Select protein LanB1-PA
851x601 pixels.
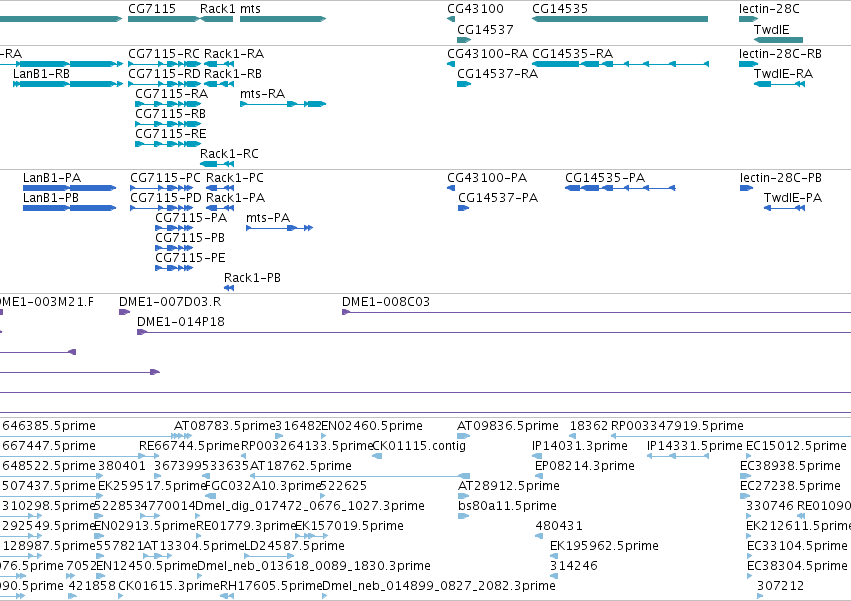[52, 178]
